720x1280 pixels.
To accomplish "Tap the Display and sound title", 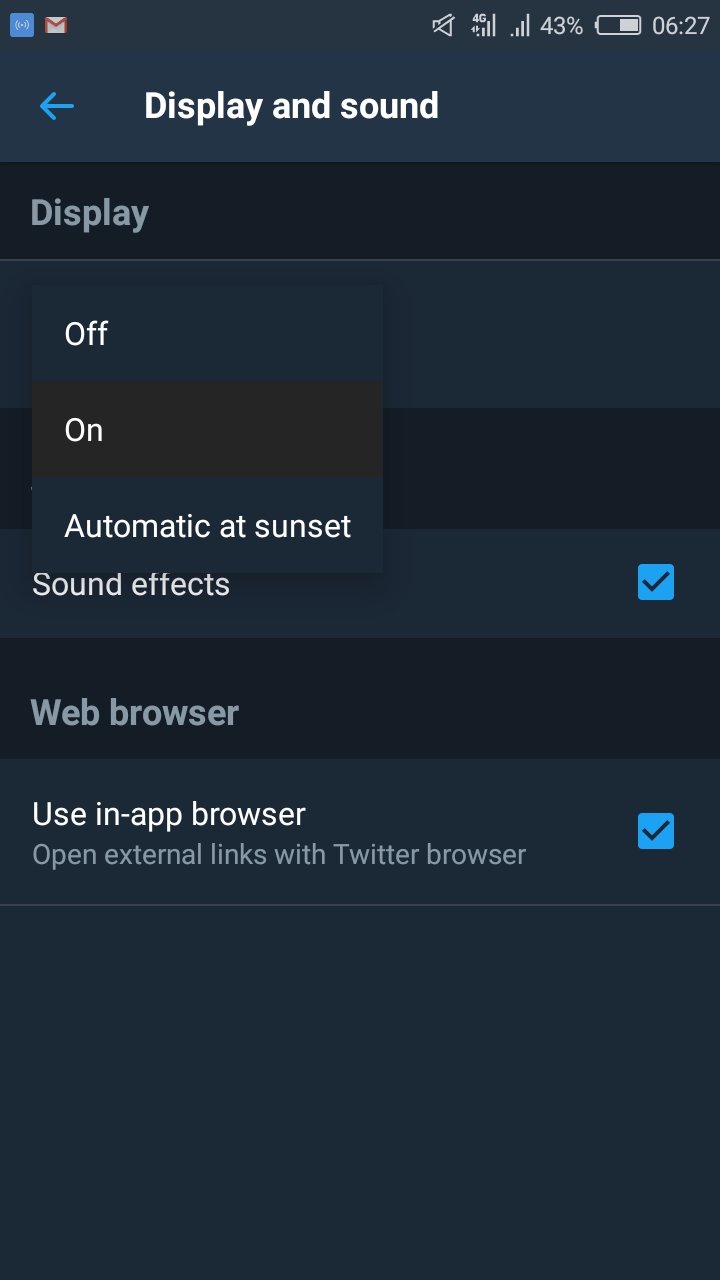I will click(x=291, y=106).
